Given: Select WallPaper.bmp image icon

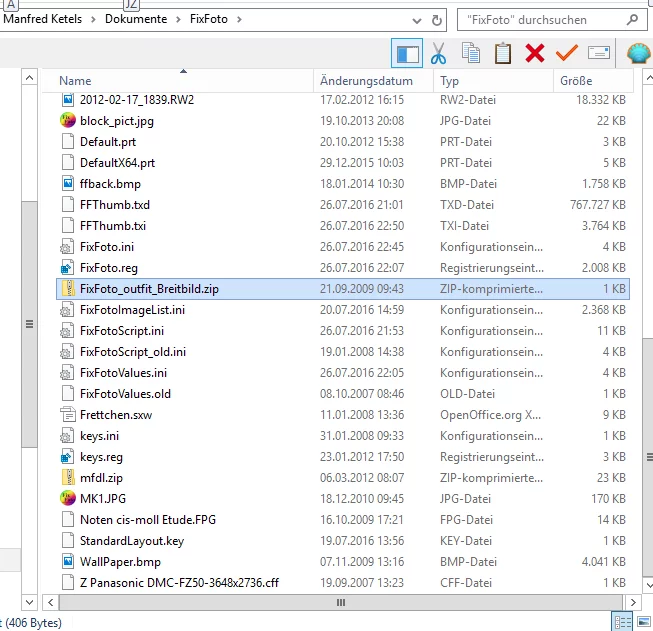Looking at the screenshot, I should pyautogui.click(x=68, y=561).
